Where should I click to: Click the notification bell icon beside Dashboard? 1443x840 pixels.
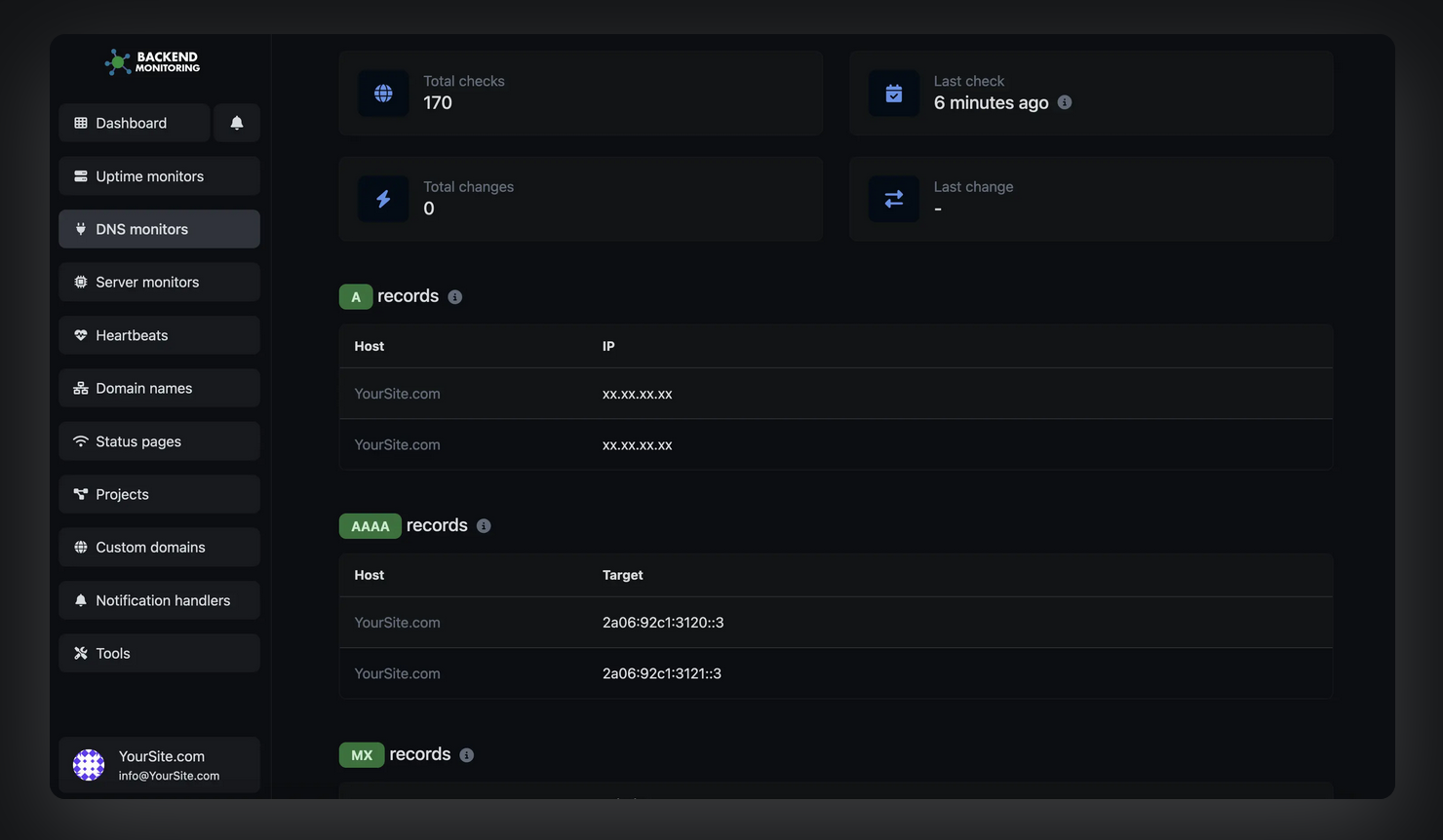click(x=237, y=123)
